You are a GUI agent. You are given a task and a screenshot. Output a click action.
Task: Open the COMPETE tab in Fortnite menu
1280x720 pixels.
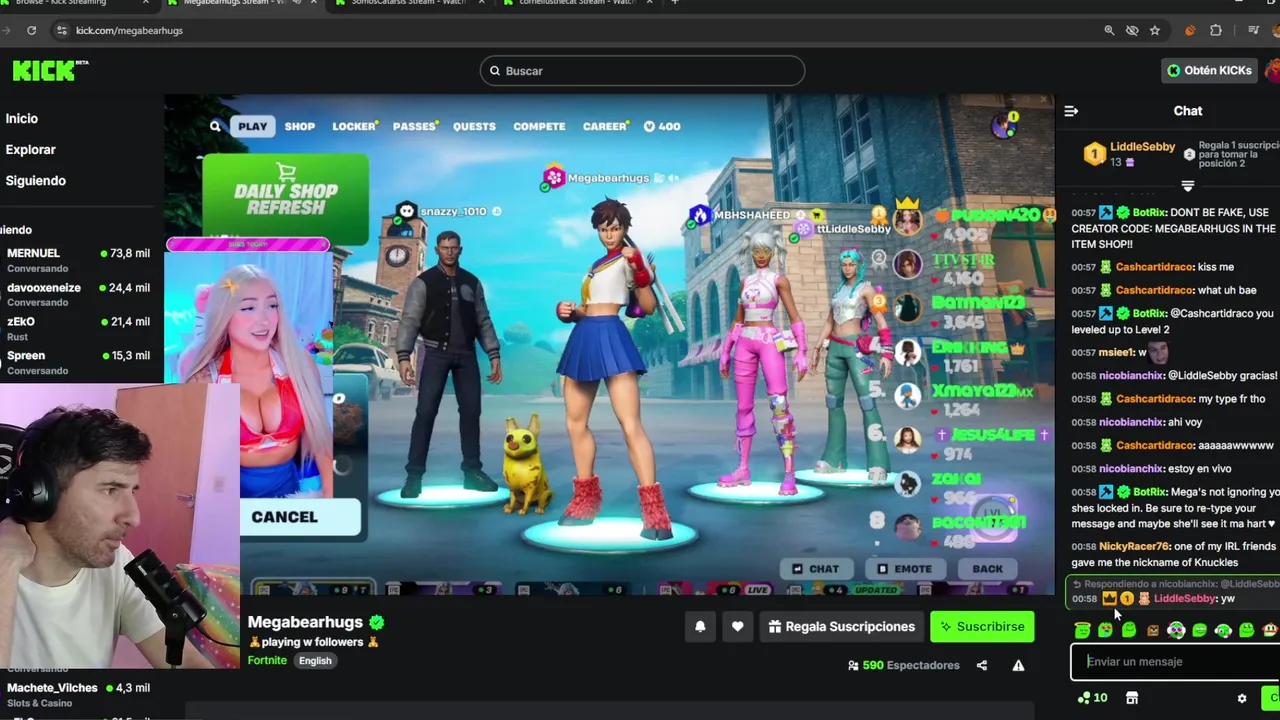(x=539, y=126)
